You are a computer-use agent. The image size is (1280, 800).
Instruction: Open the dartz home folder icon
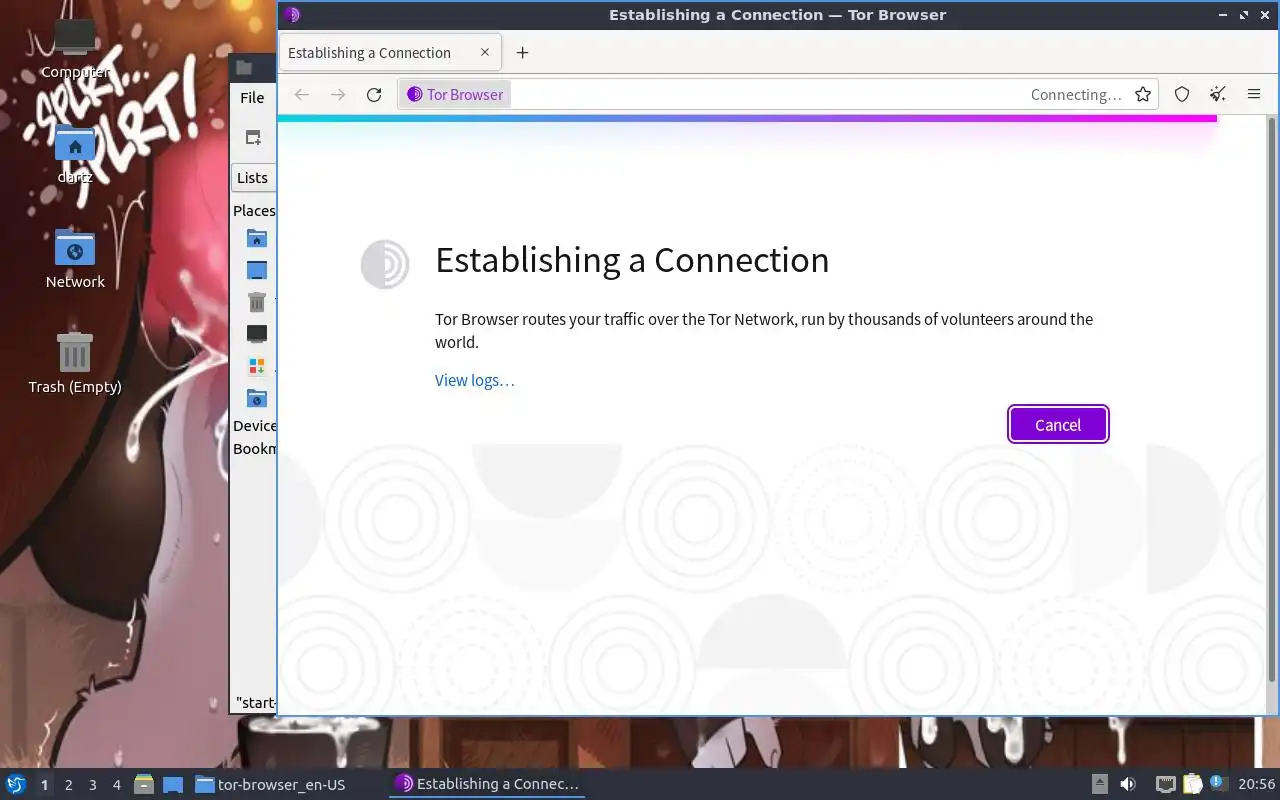coord(75,153)
